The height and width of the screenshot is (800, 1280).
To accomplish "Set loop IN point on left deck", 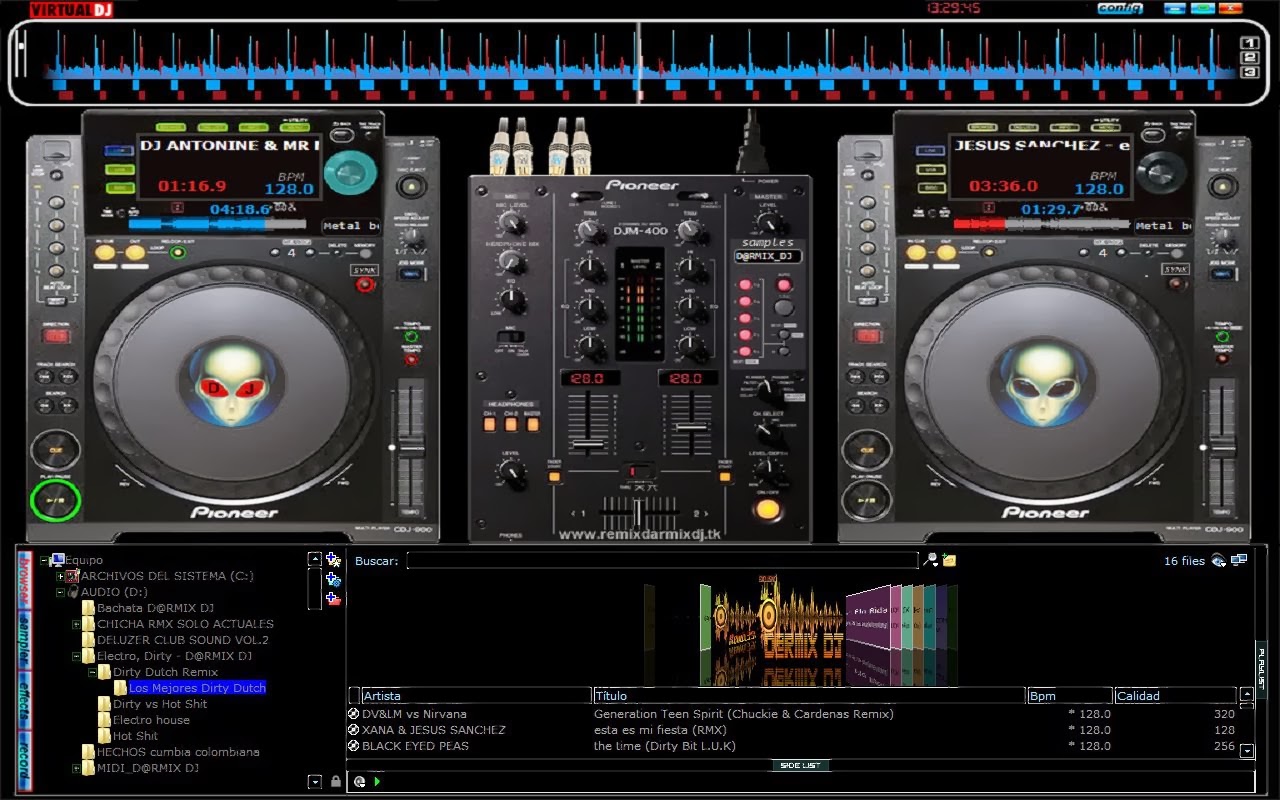I will [x=105, y=253].
